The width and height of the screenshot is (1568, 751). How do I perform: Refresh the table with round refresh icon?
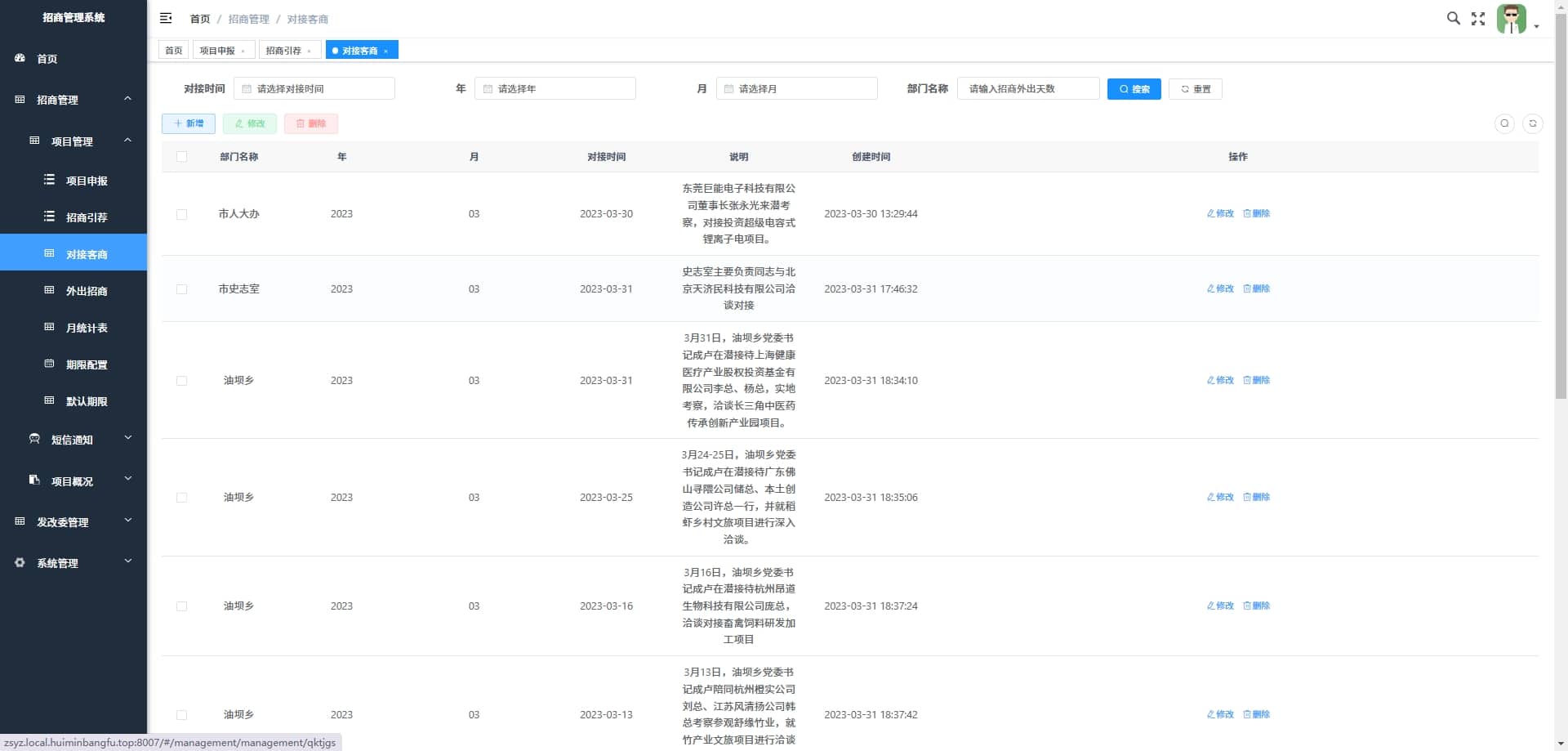click(x=1533, y=123)
